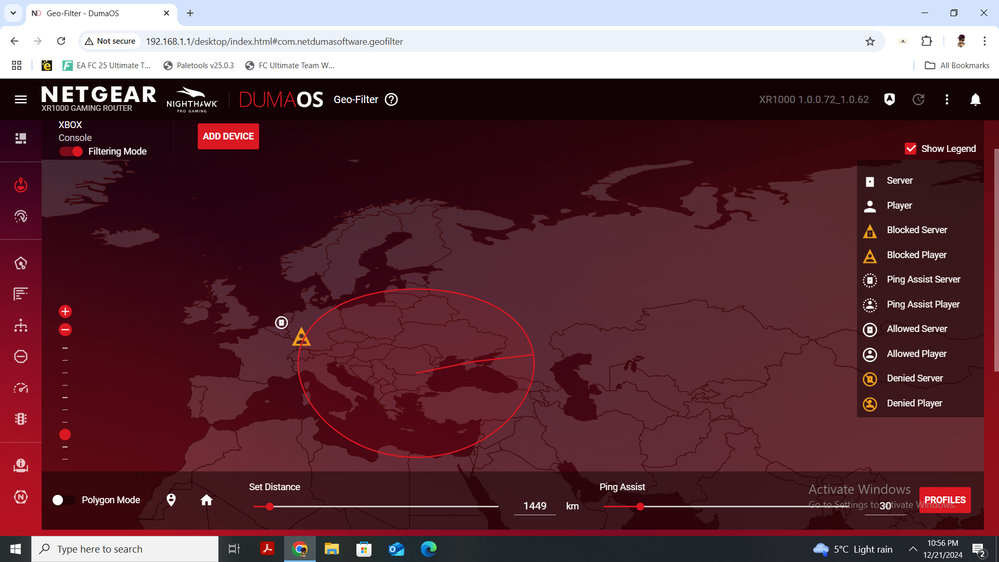Open the DumaOS three-dot options menu
The width and height of the screenshot is (999, 562).
(x=947, y=99)
